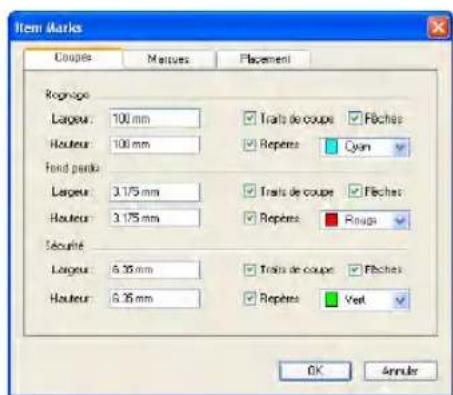The height and width of the screenshot is (395, 453).
Task: Open the Cyan color dropdown
Action: tap(365, 147)
